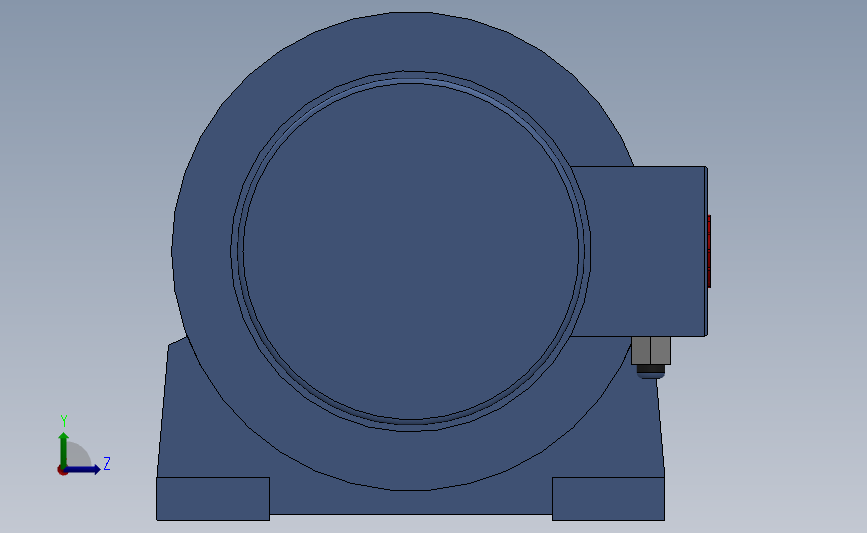Pick the black cable gland below the hex nut
Image resolution: width=867 pixels, height=533 pixels.
tap(651, 369)
